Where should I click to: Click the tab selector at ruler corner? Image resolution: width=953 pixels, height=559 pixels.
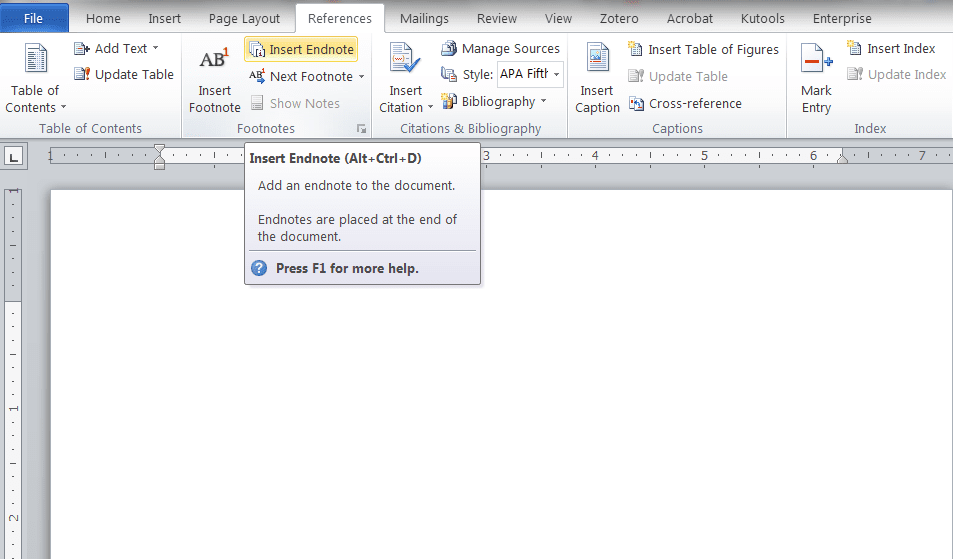(14, 156)
